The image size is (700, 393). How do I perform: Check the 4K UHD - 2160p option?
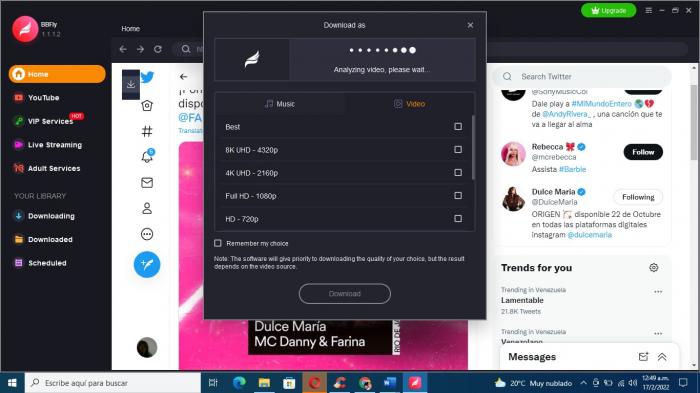pyautogui.click(x=458, y=172)
